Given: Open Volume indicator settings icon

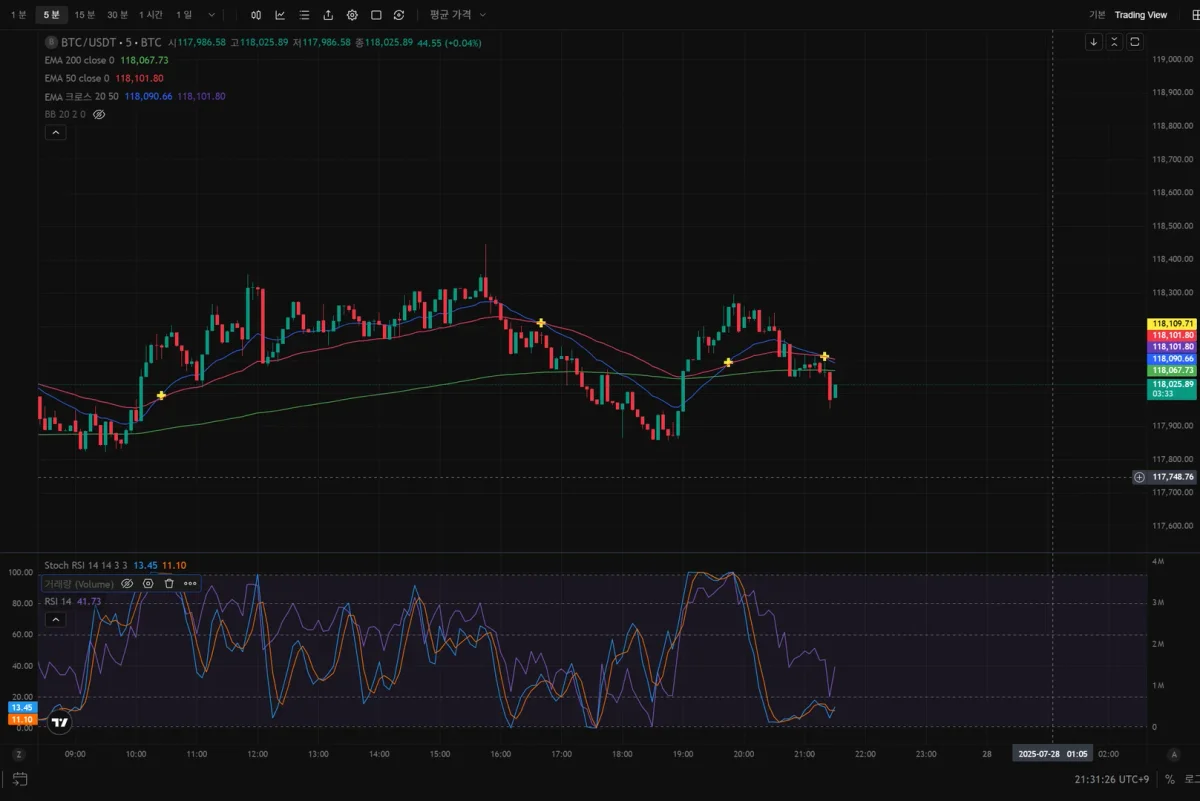Looking at the screenshot, I should [148, 583].
